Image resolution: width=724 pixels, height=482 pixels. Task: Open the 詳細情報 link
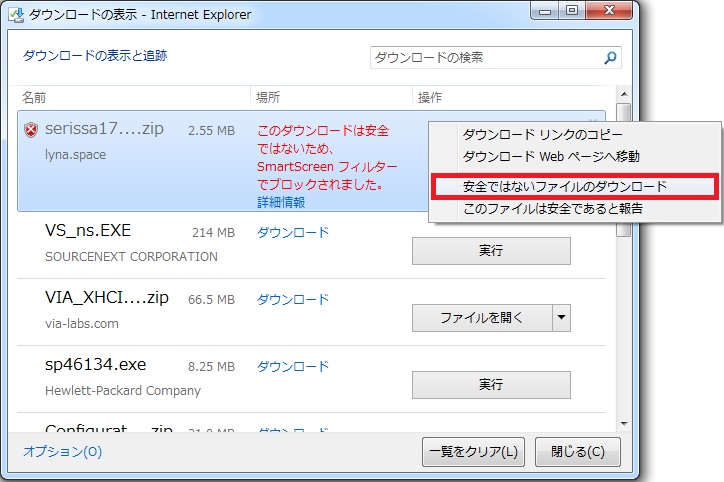[281, 202]
